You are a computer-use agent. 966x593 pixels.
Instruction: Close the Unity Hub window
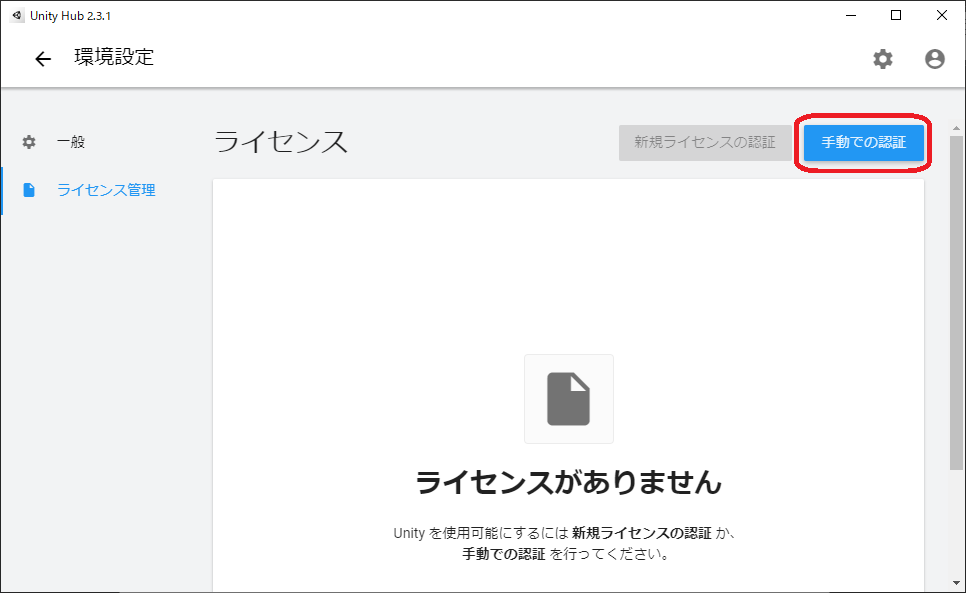click(x=942, y=15)
